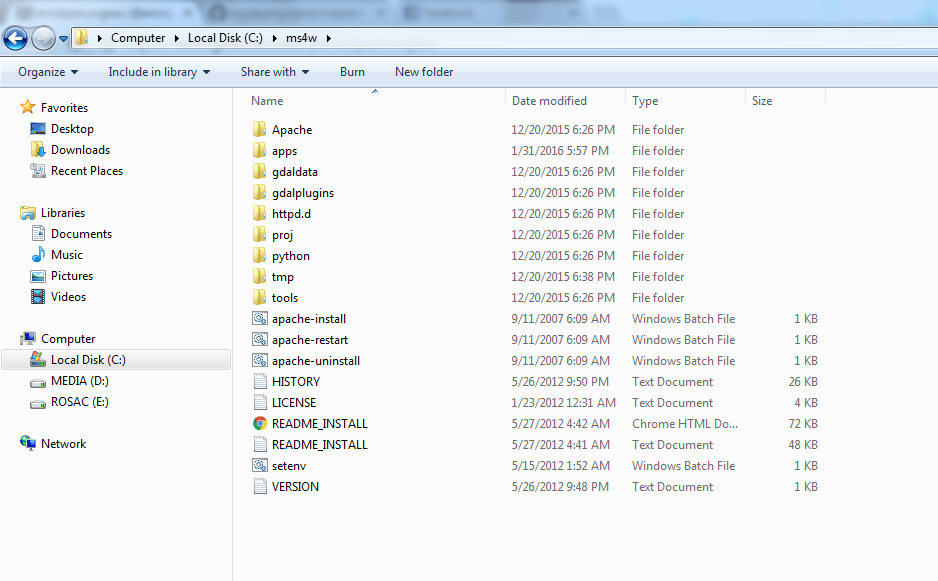Select the apache-restart batch file icon
Image resolution: width=938 pixels, height=581 pixels.
point(260,339)
